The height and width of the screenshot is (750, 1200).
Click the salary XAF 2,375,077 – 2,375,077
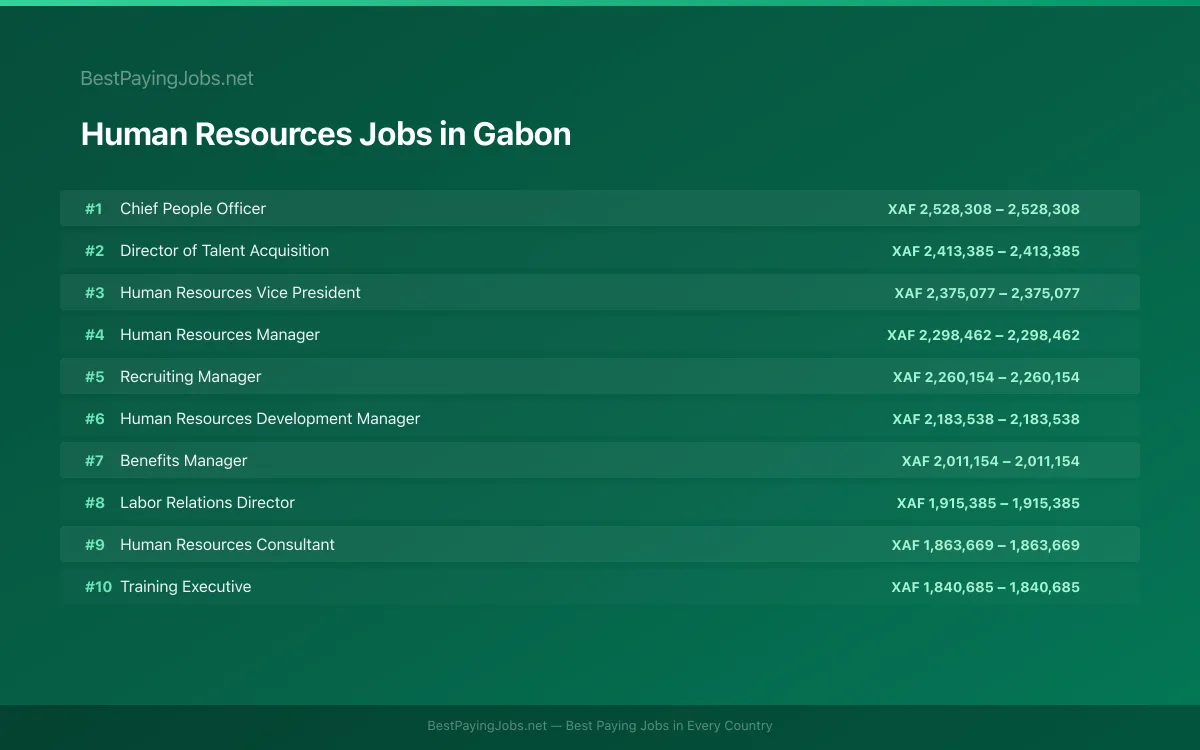987,293
